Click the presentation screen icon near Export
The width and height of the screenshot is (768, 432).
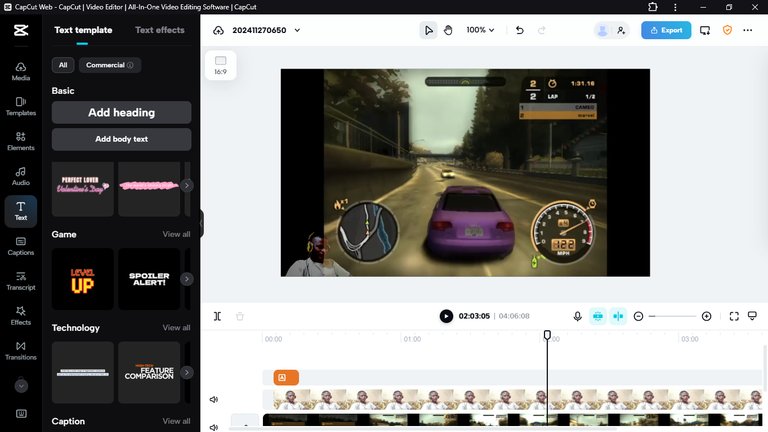click(705, 30)
